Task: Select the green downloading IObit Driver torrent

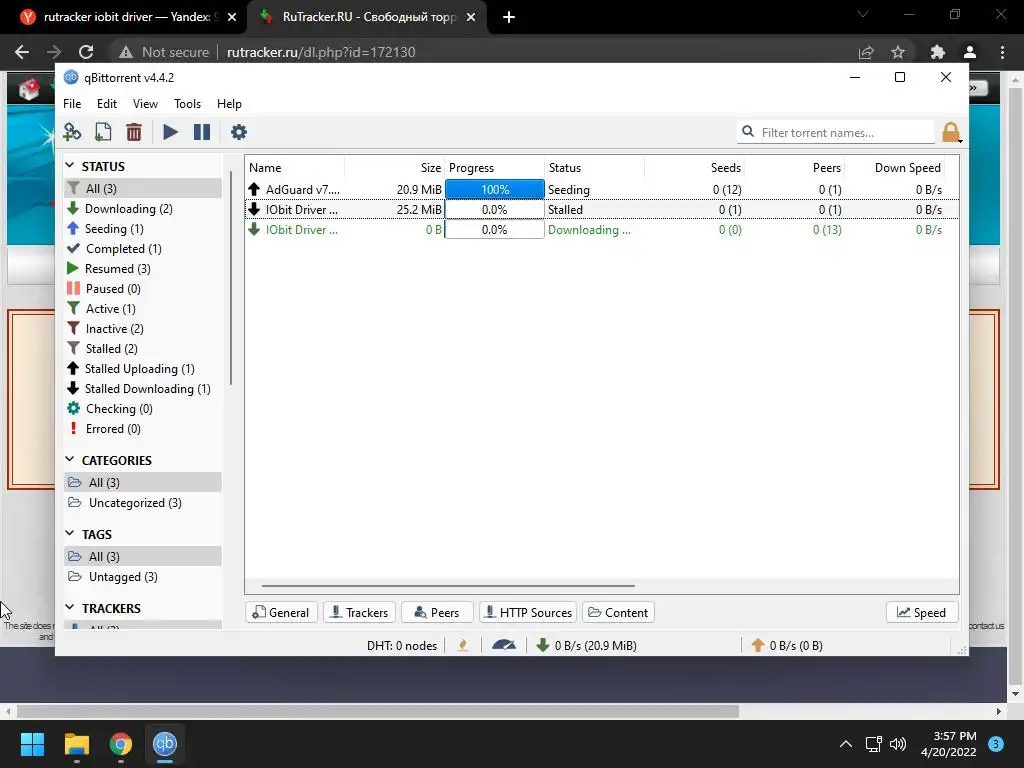Action: (x=601, y=230)
